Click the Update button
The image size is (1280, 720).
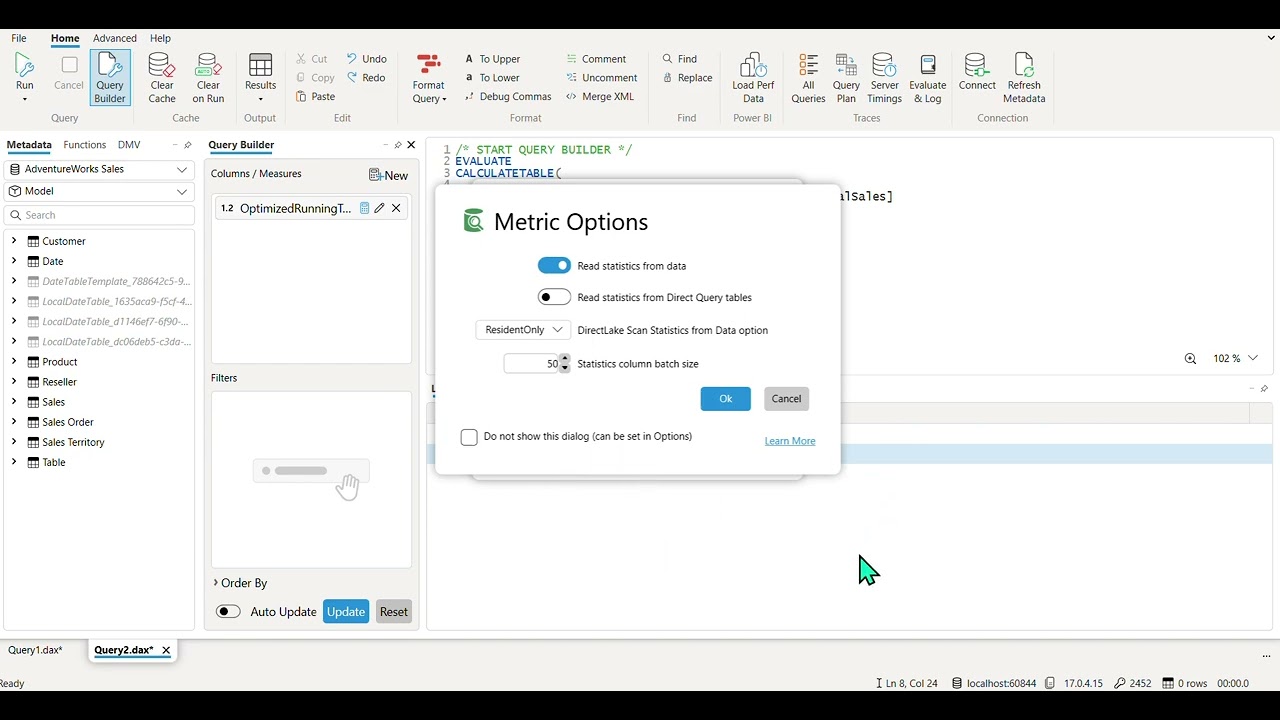[346, 612]
